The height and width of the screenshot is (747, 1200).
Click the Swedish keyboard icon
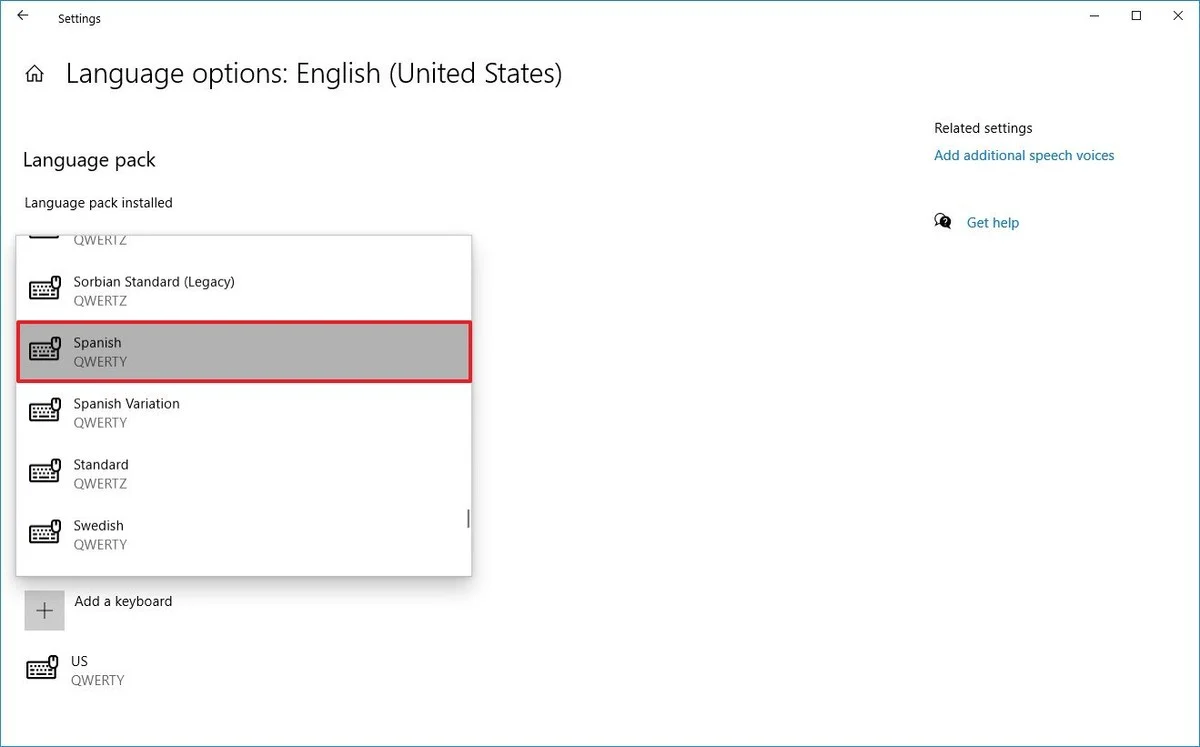(x=45, y=534)
